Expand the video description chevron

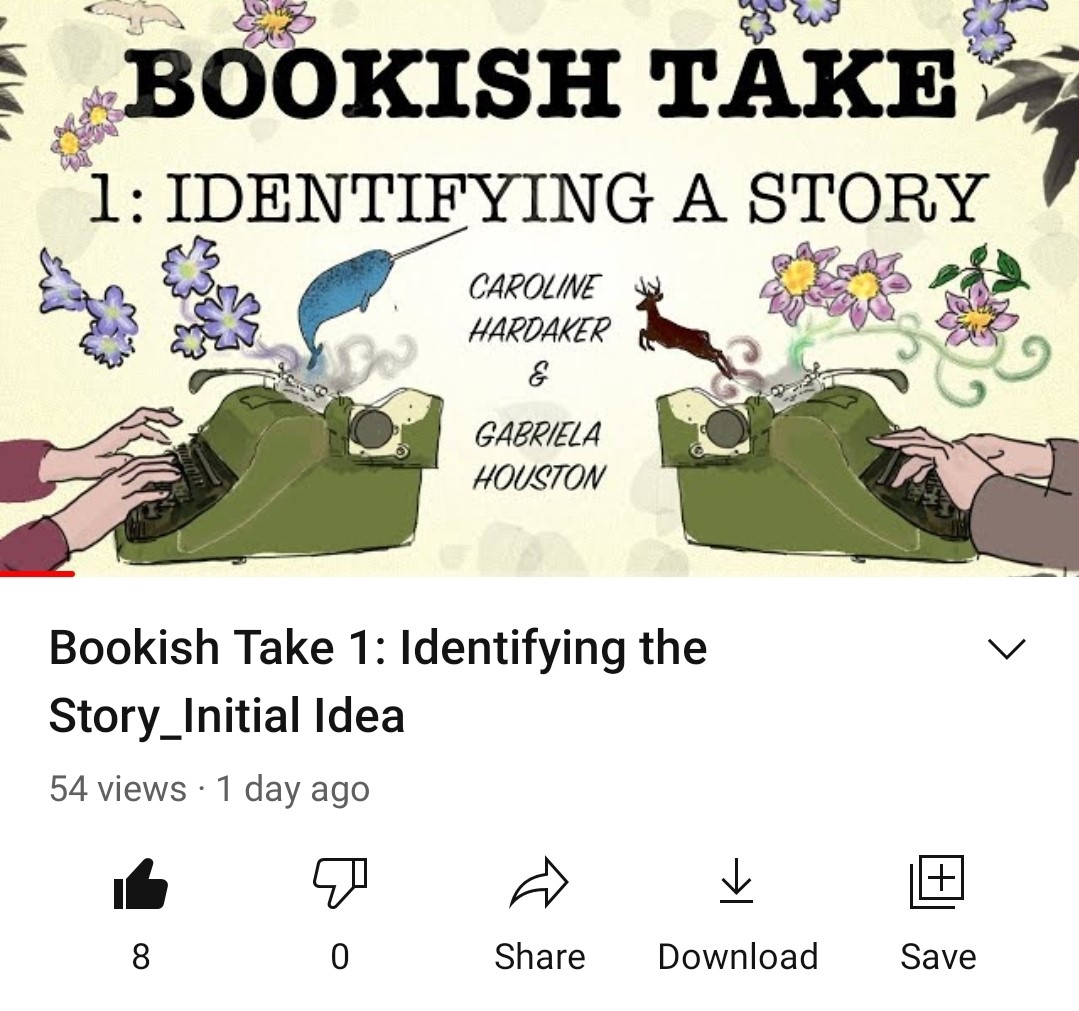click(x=1006, y=648)
